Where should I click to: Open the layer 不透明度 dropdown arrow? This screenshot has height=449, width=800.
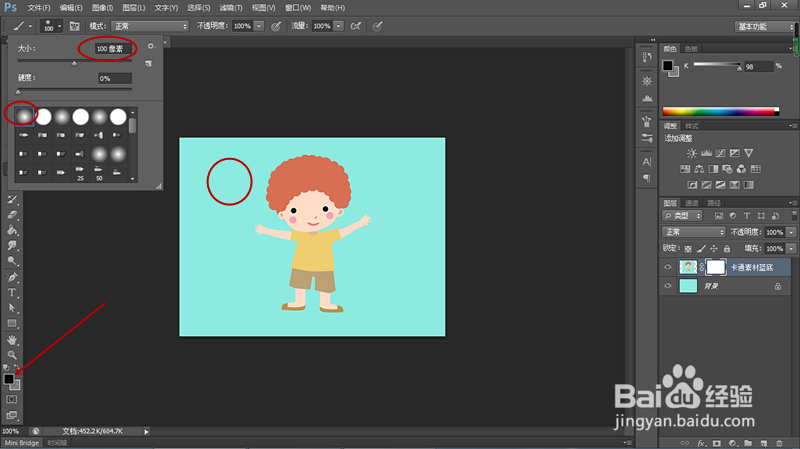click(x=791, y=232)
